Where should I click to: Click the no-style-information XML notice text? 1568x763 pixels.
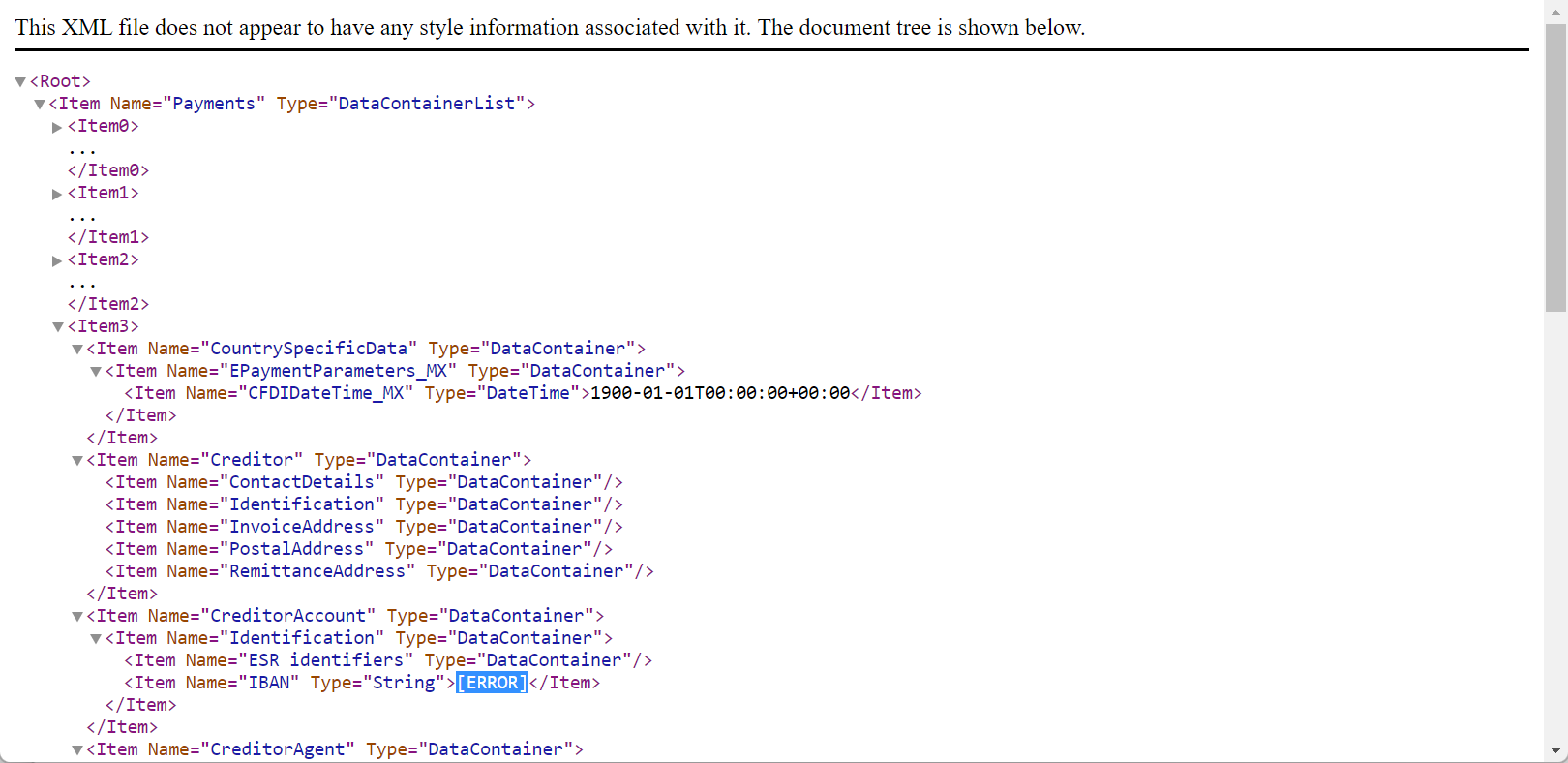click(550, 27)
